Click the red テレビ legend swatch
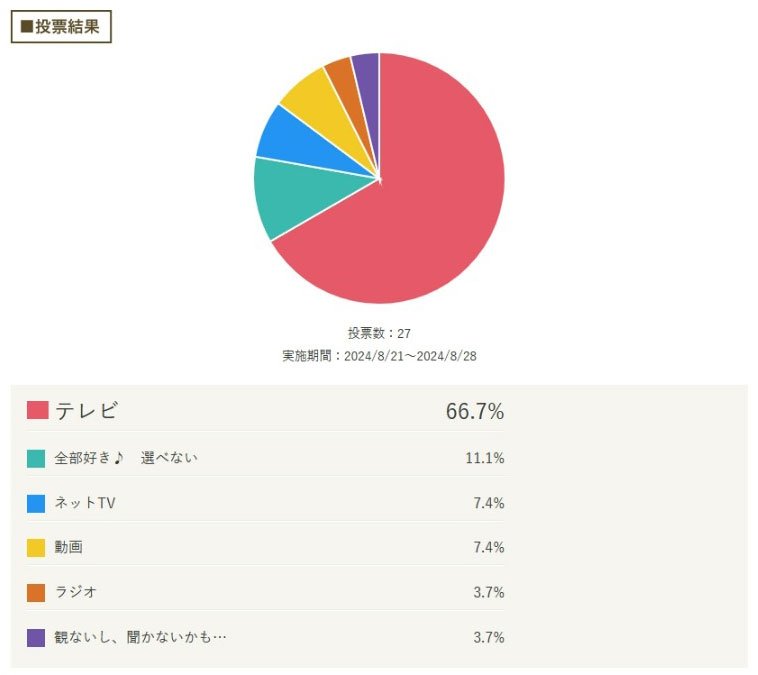Image resolution: width=758 pixels, height=675 pixels. pos(38,410)
